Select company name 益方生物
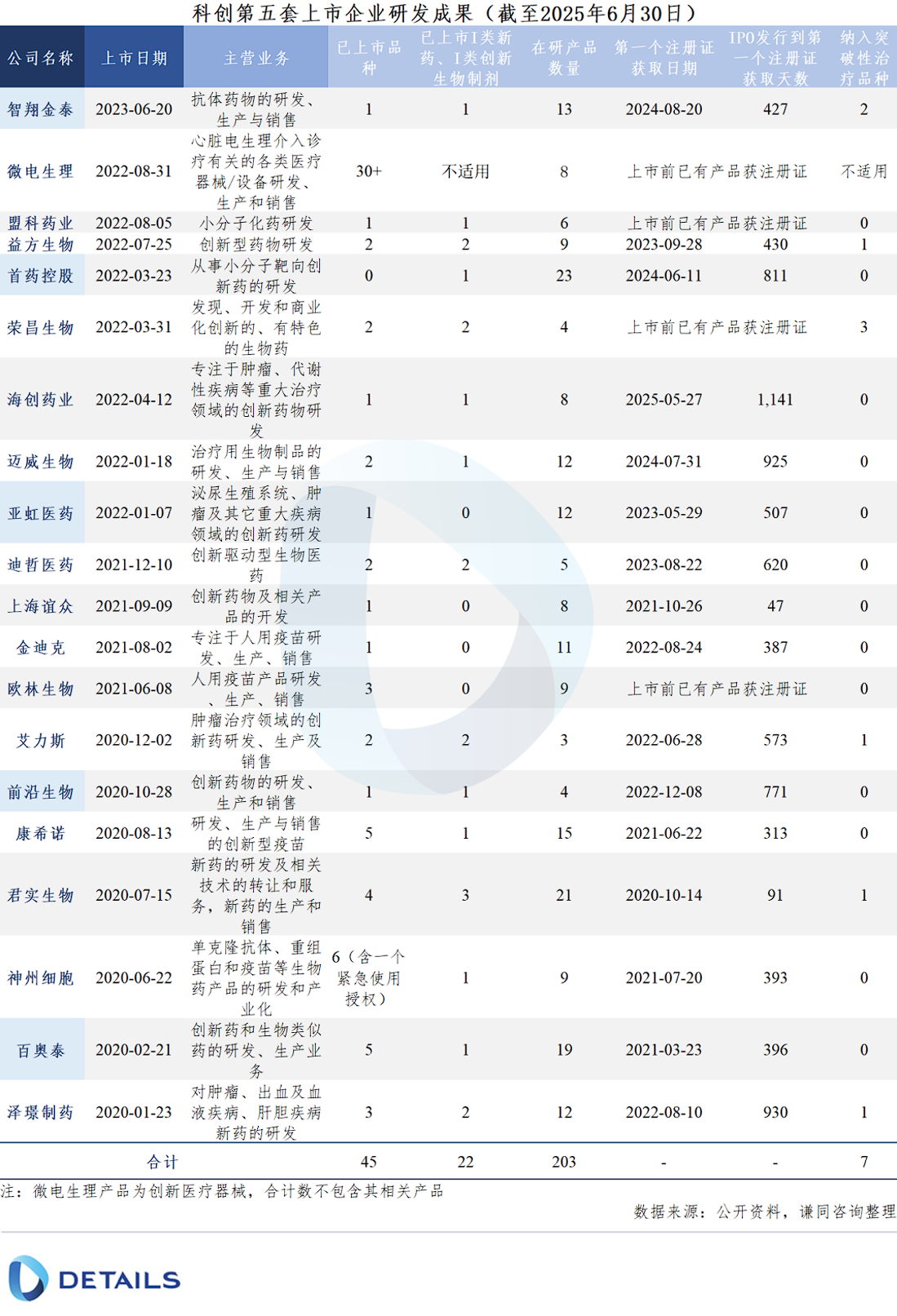The image size is (897, 1316). point(41,244)
